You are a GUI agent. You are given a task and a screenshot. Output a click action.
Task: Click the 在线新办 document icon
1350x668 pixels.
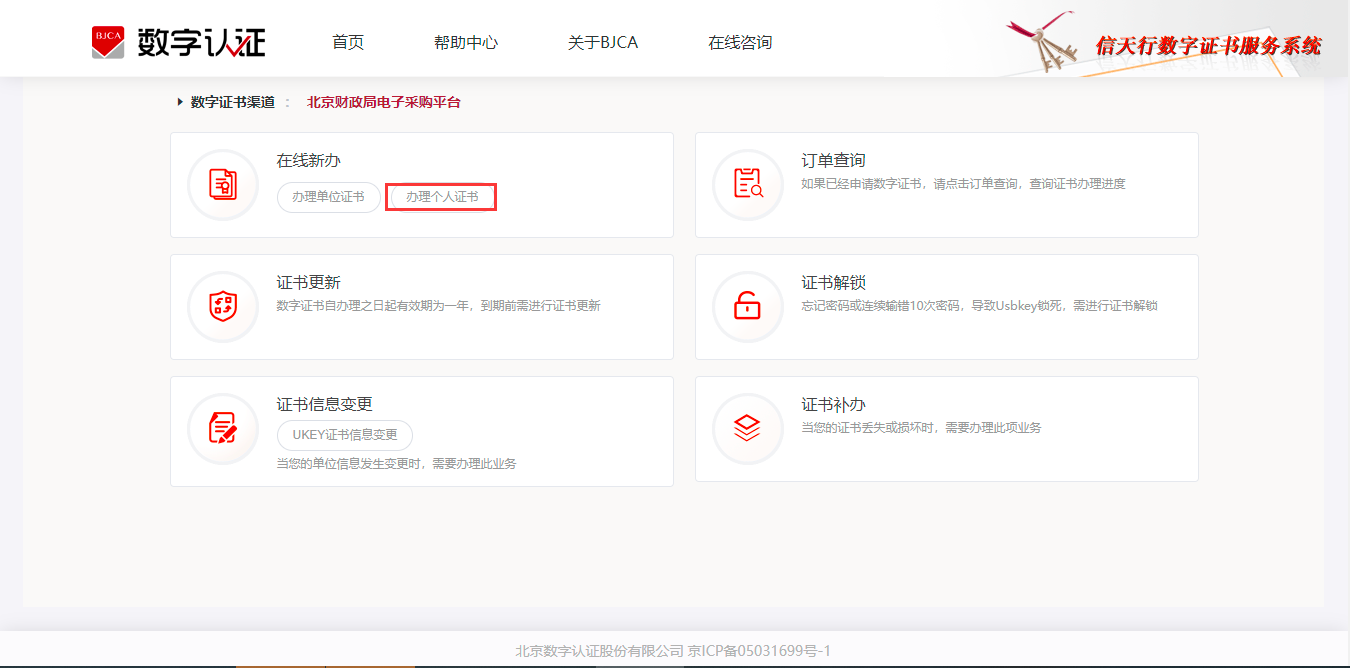[223, 185]
